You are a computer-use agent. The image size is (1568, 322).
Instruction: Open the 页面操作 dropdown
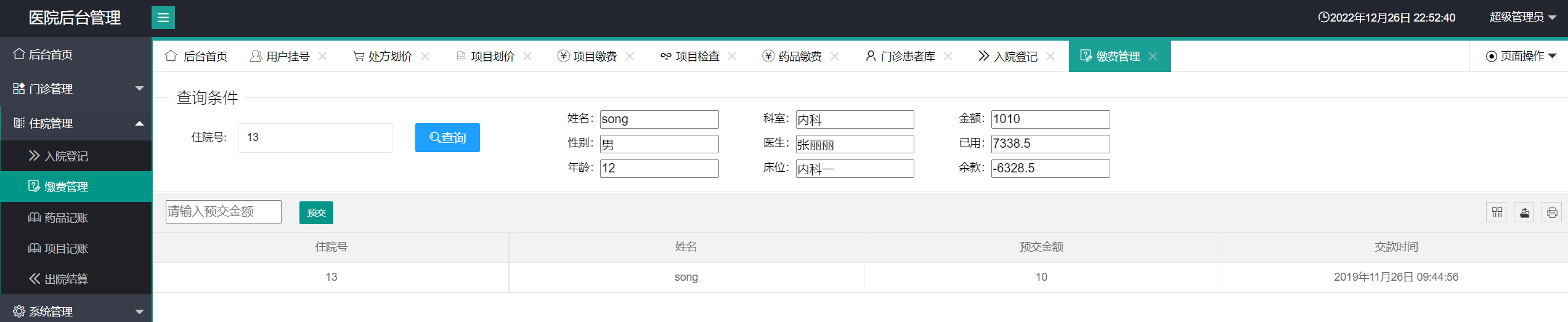[1521, 56]
